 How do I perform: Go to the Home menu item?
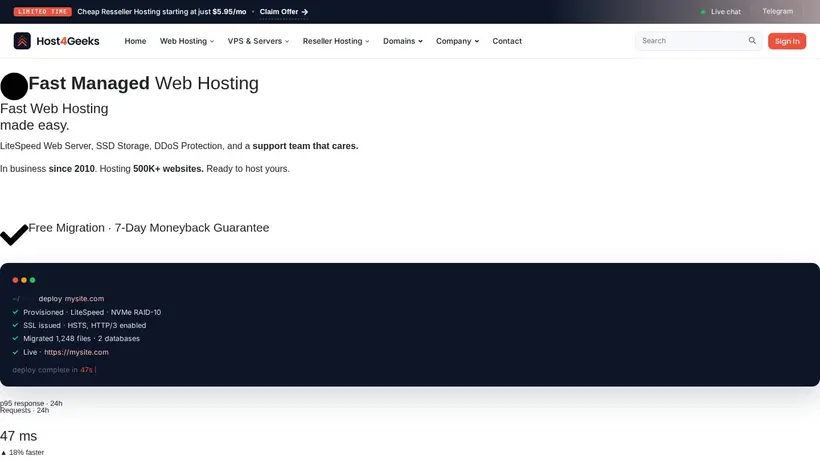tap(135, 41)
